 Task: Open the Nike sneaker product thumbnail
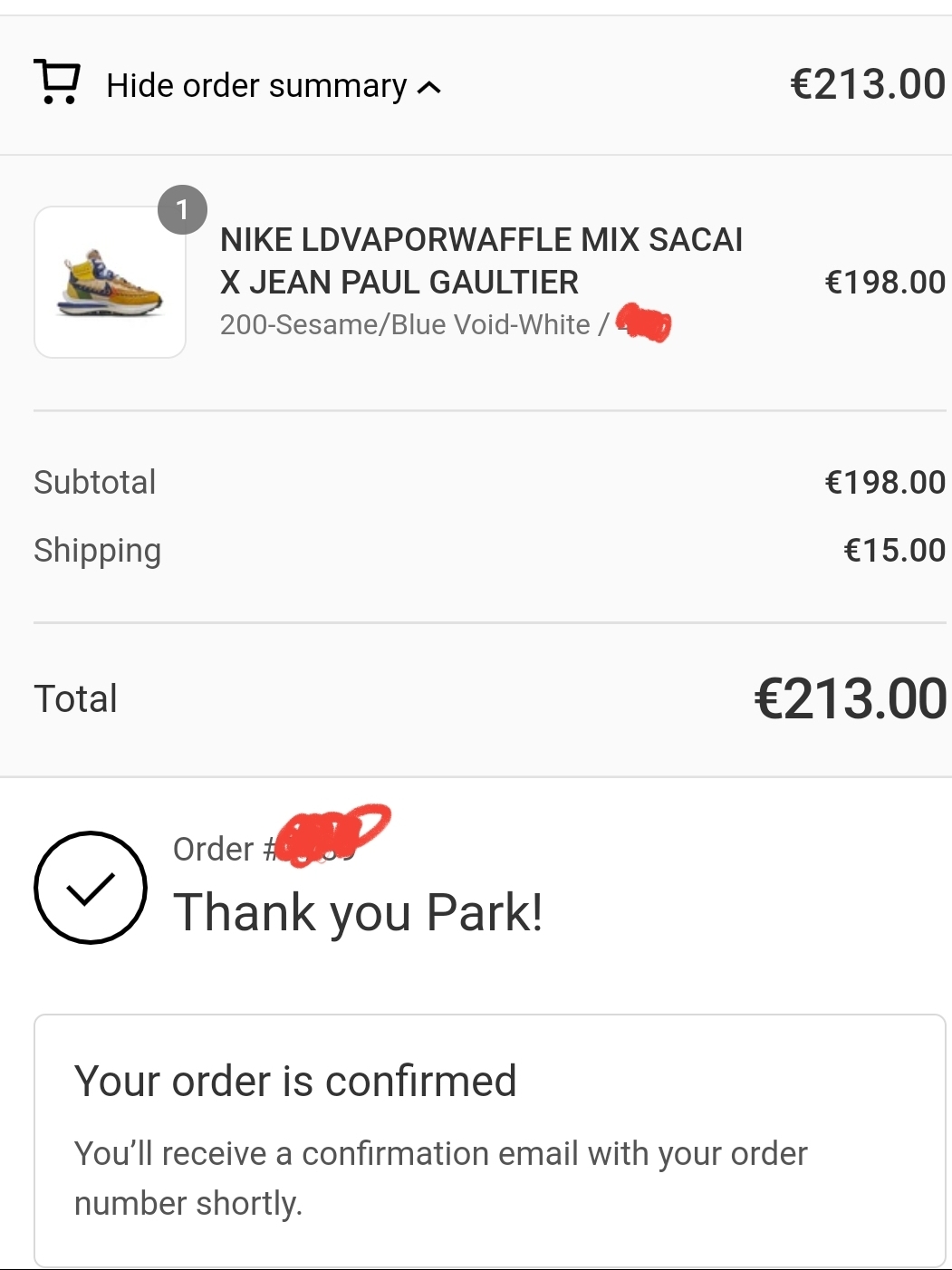[x=111, y=282]
